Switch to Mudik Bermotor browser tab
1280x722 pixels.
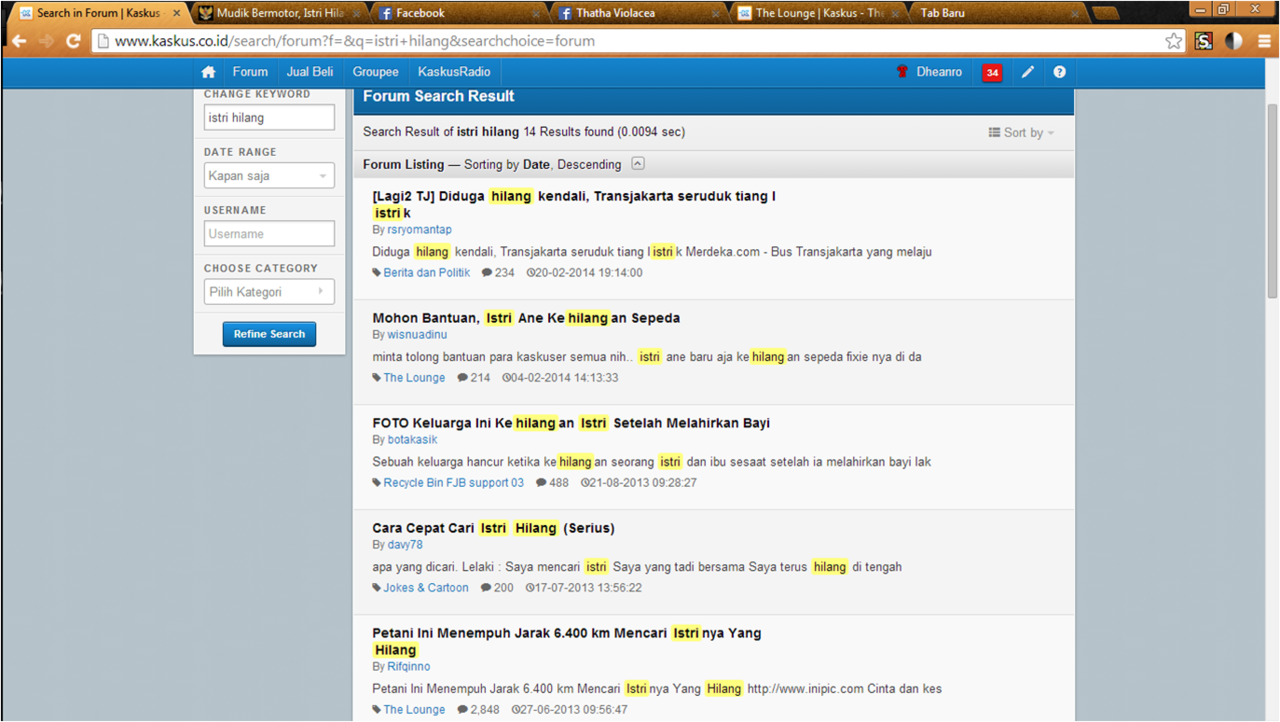[279, 13]
